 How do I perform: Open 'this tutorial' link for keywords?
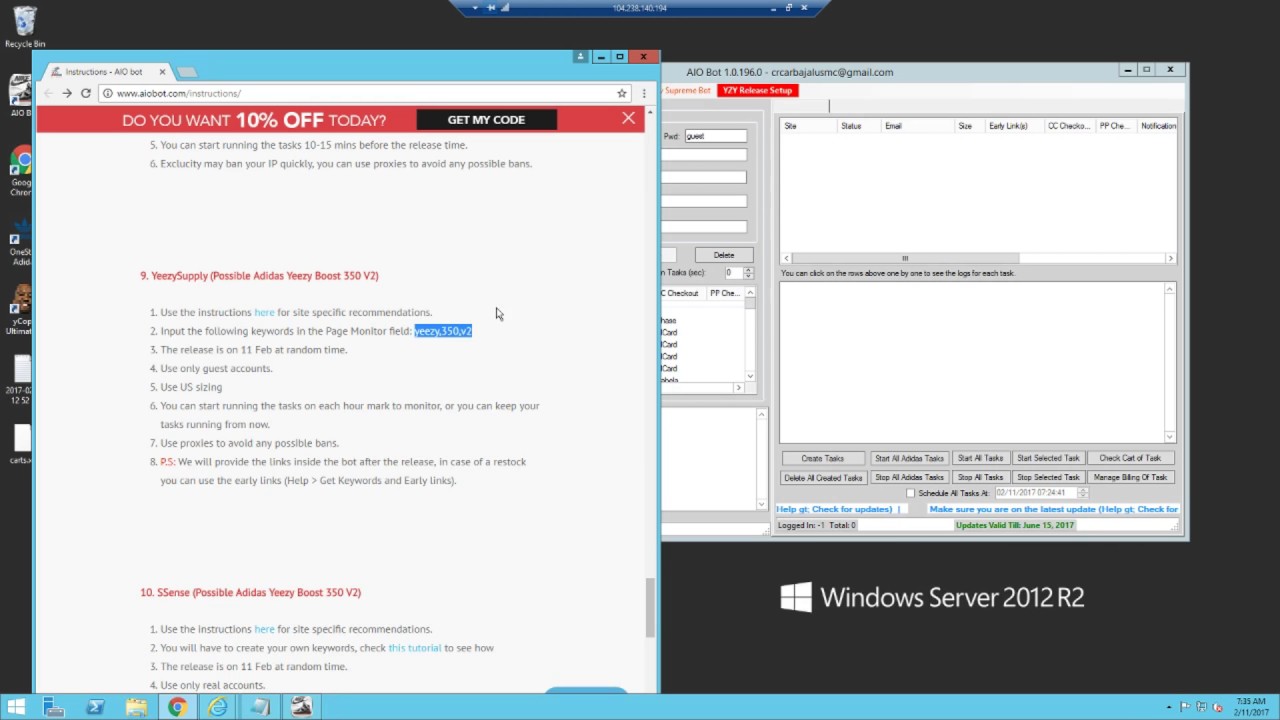(415, 648)
